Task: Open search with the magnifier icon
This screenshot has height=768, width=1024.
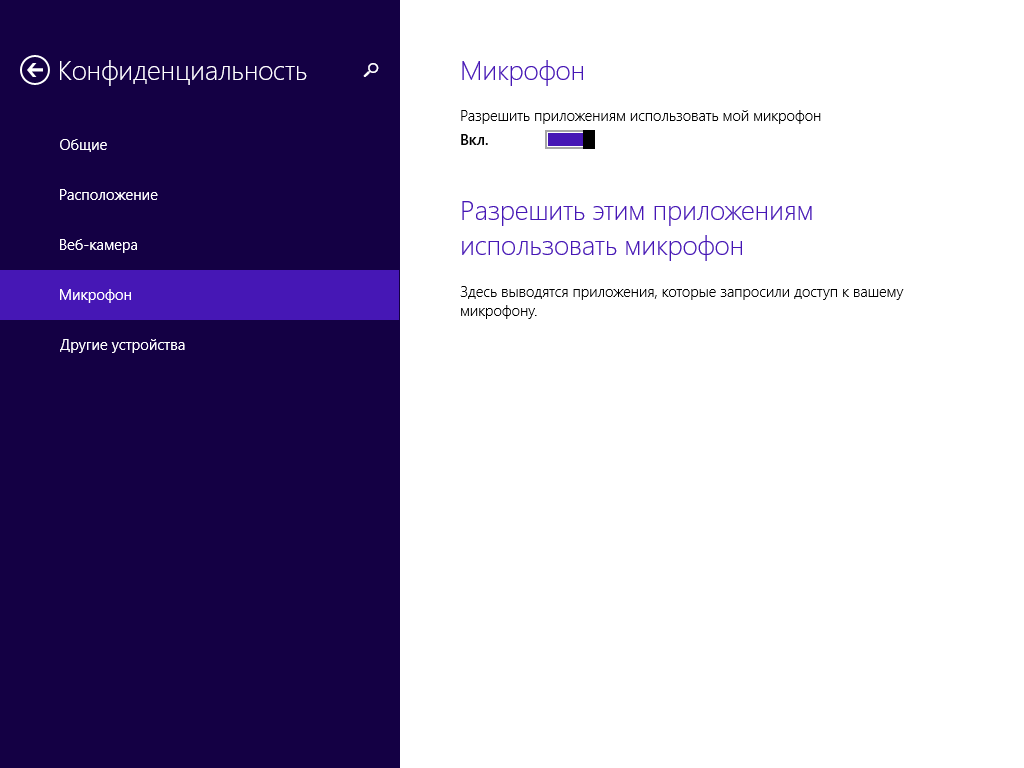Action: (371, 70)
